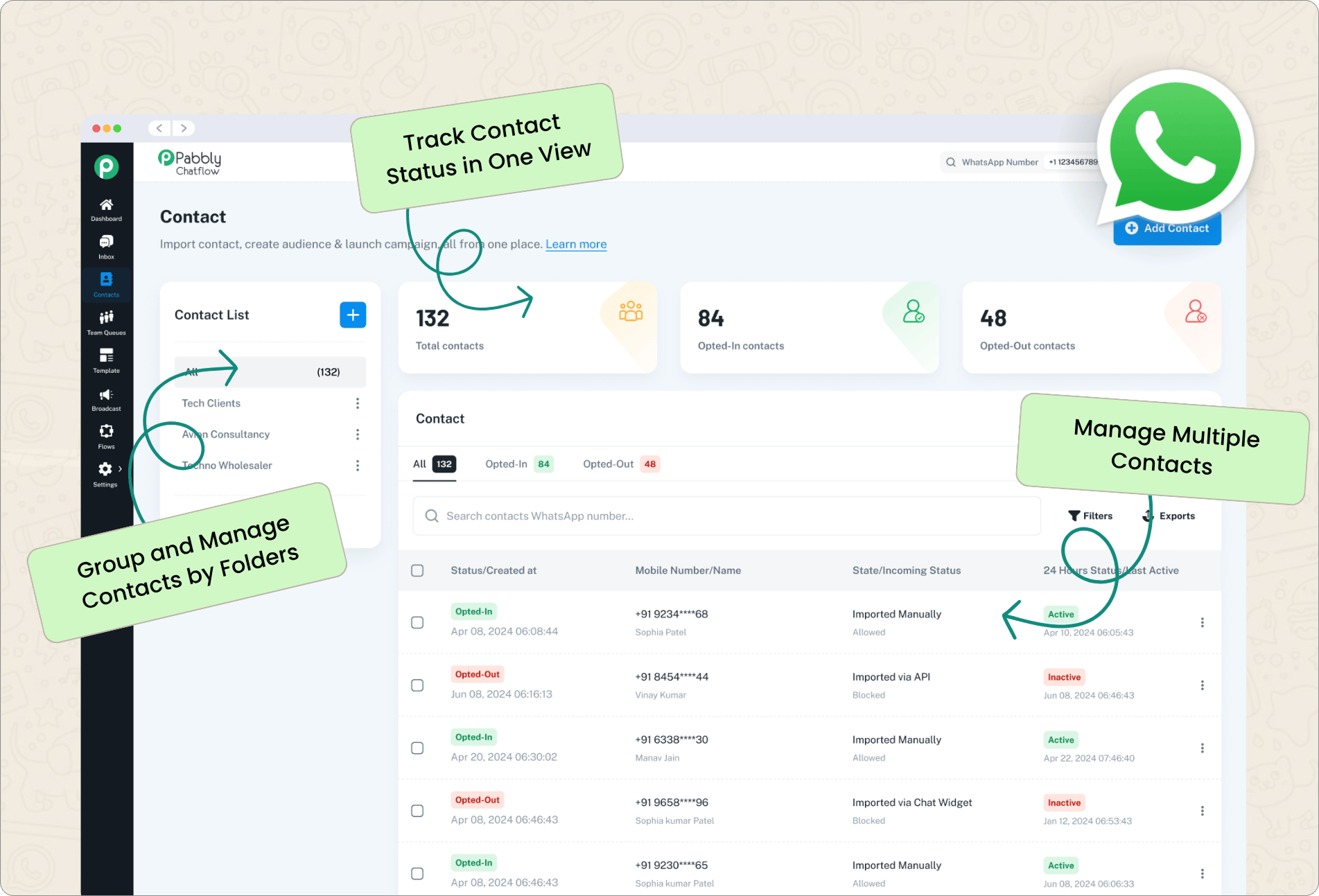Click the Broadcast megaphone icon
The width and height of the screenshot is (1319, 896).
pos(106,398)
